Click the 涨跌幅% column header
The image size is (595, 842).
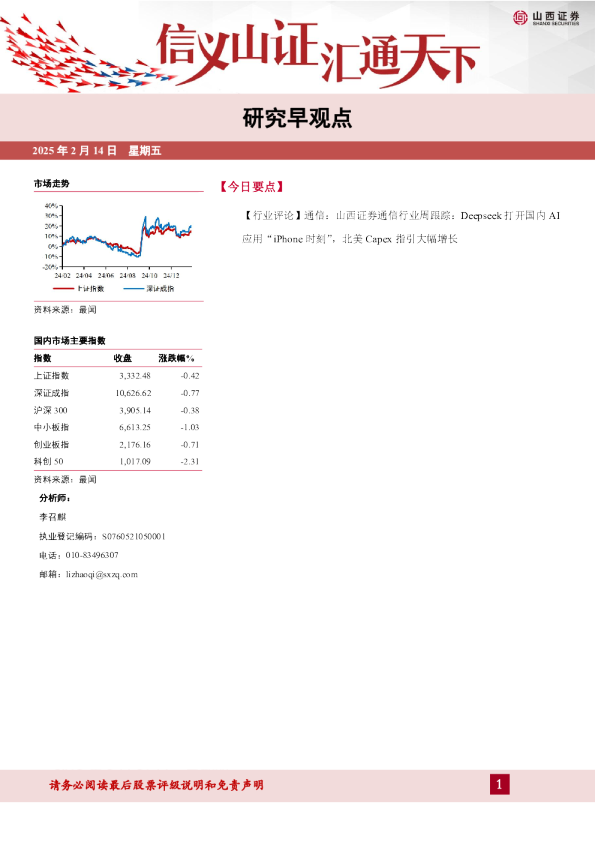176,358
